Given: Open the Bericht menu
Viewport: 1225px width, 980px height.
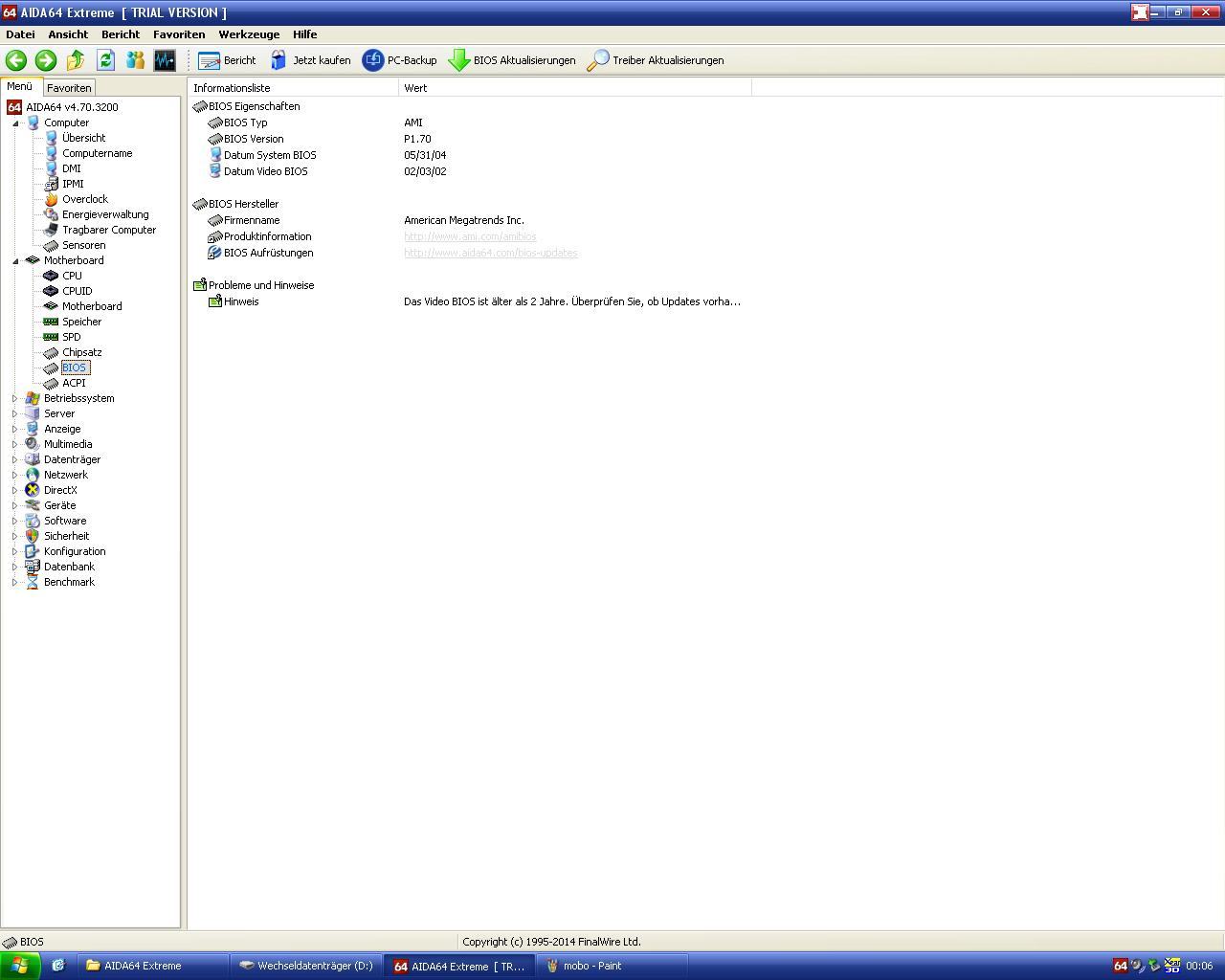Looking at the screenshot, I should tap(121, 34).
